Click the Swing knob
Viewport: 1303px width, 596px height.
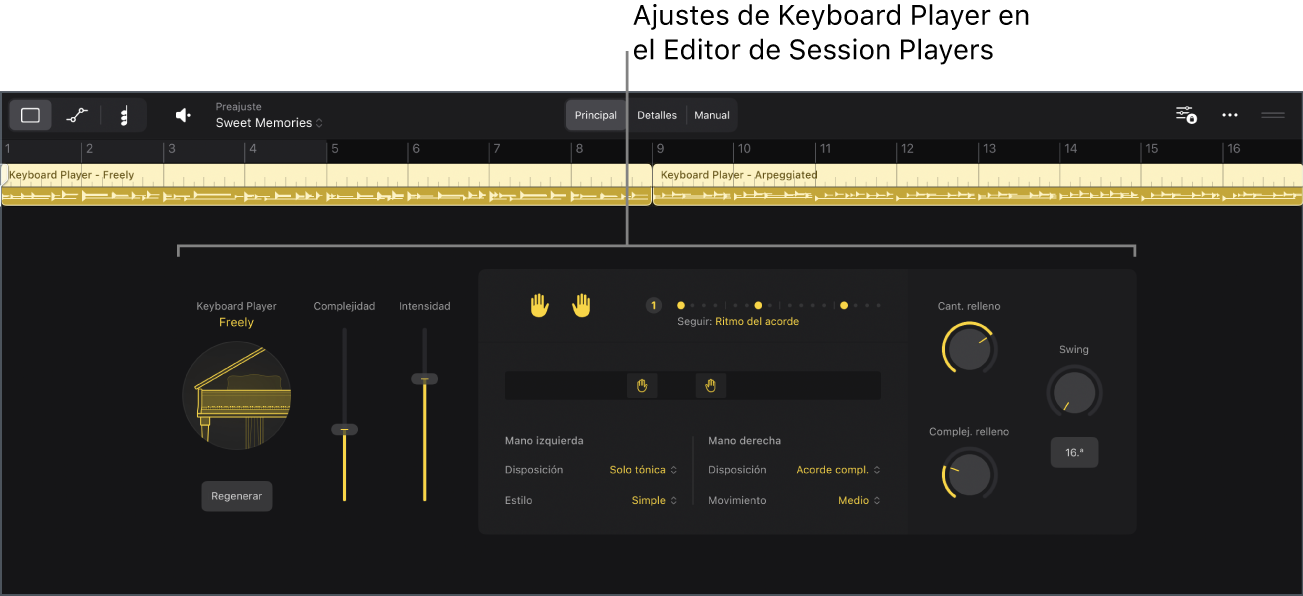tap(1075, 392)
